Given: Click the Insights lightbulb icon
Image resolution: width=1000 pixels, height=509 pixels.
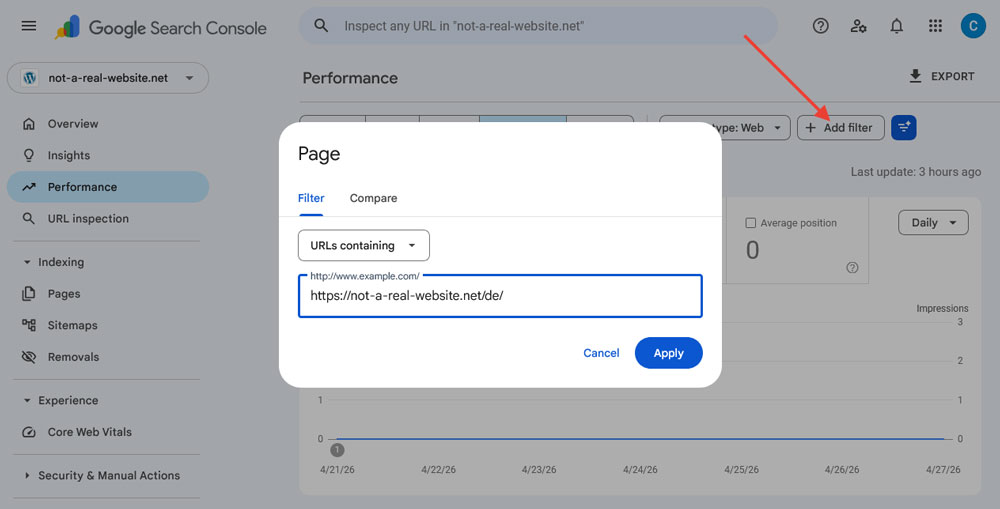Looking at the screenshot, I should 29,155.
